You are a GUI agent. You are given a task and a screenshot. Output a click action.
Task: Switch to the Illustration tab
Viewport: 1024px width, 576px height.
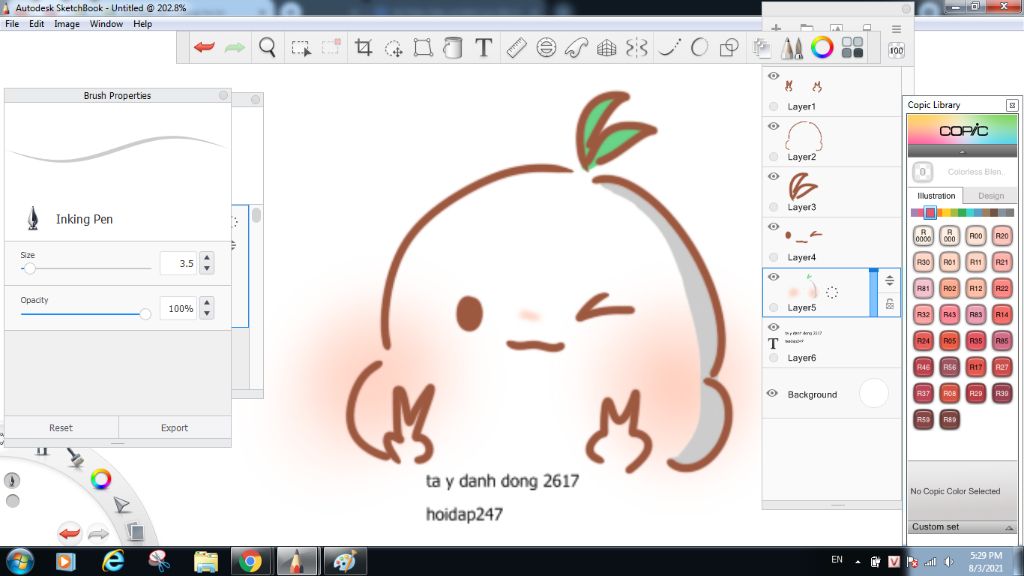936,196
